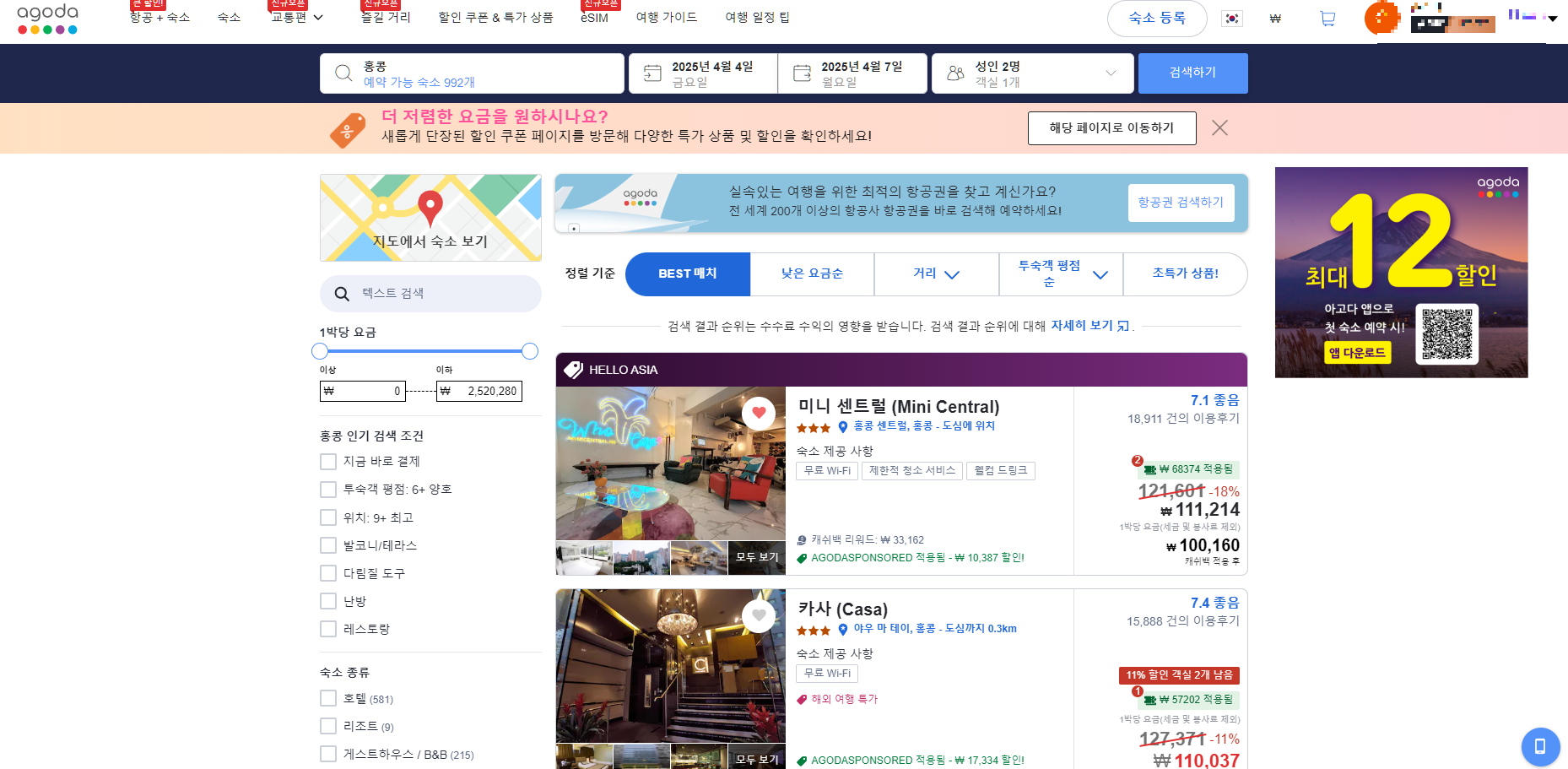Screen dimensions: 1568x769
Task: Open the shopping cart icon
Action: (1327, 19)
